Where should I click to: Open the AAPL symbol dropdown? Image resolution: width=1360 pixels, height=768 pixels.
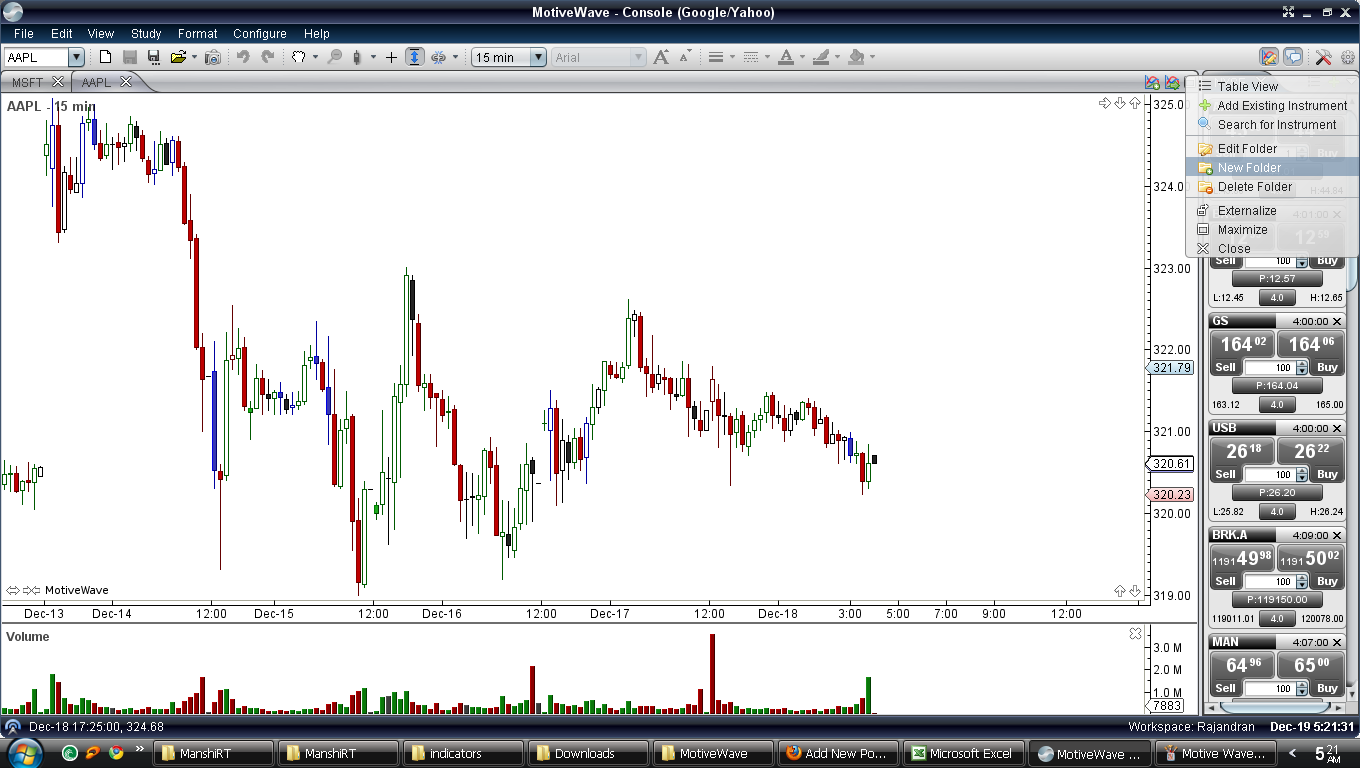76,57
